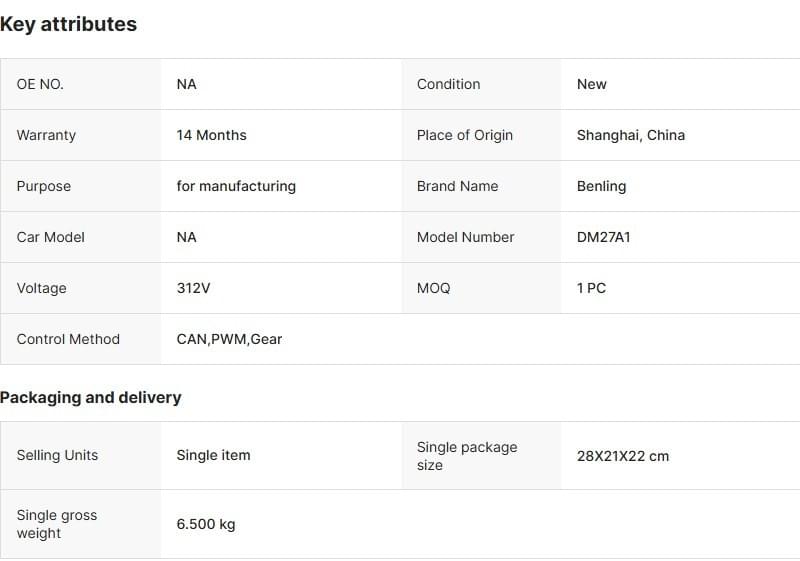Select the CAN,PWM,Gear value

point(229,339)
